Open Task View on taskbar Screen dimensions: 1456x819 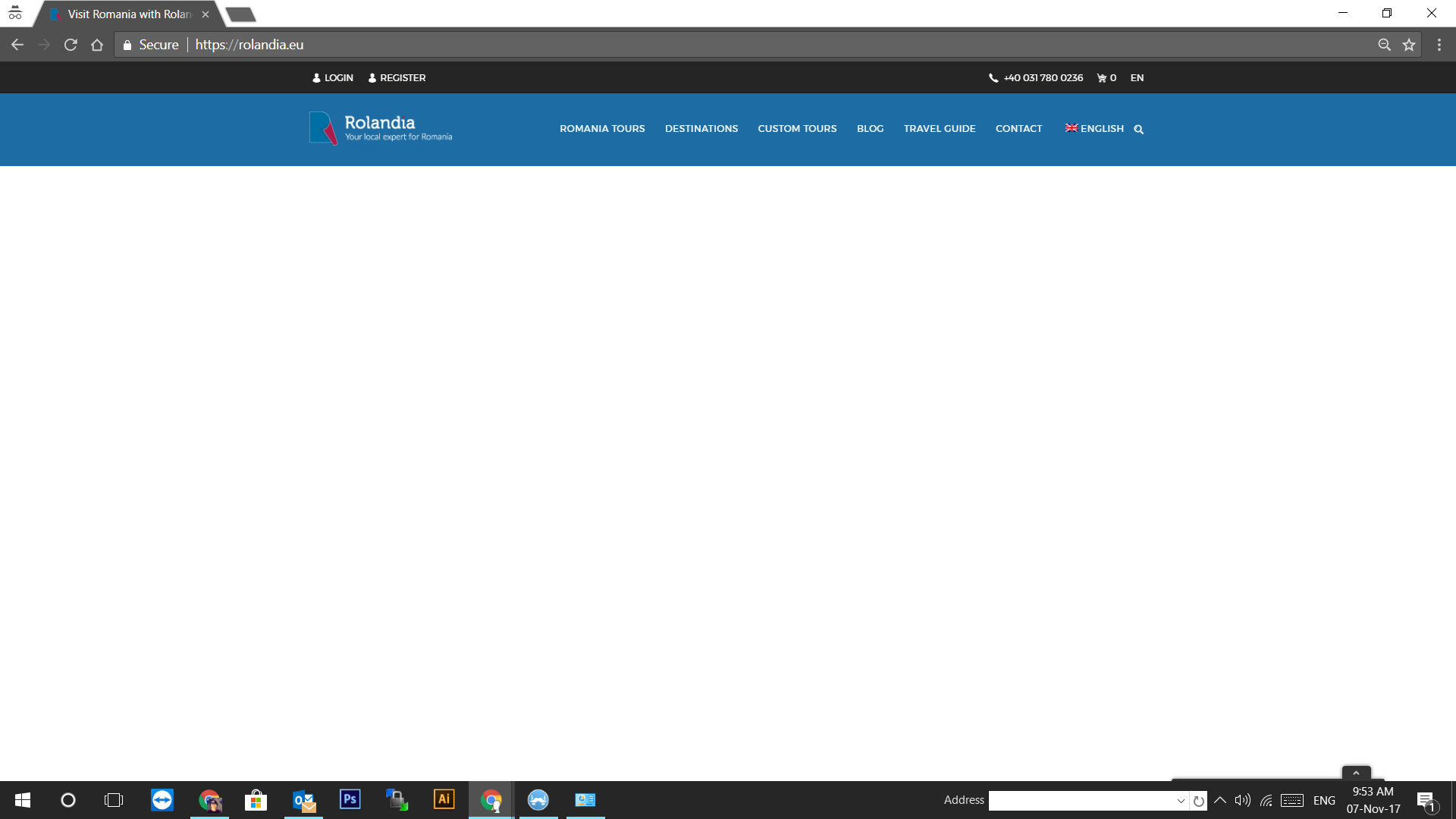(x=114, y=800)
